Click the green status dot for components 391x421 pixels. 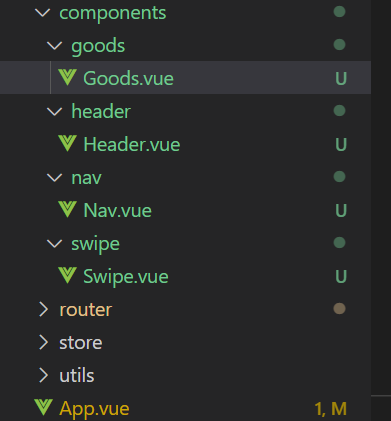(339, 12)
